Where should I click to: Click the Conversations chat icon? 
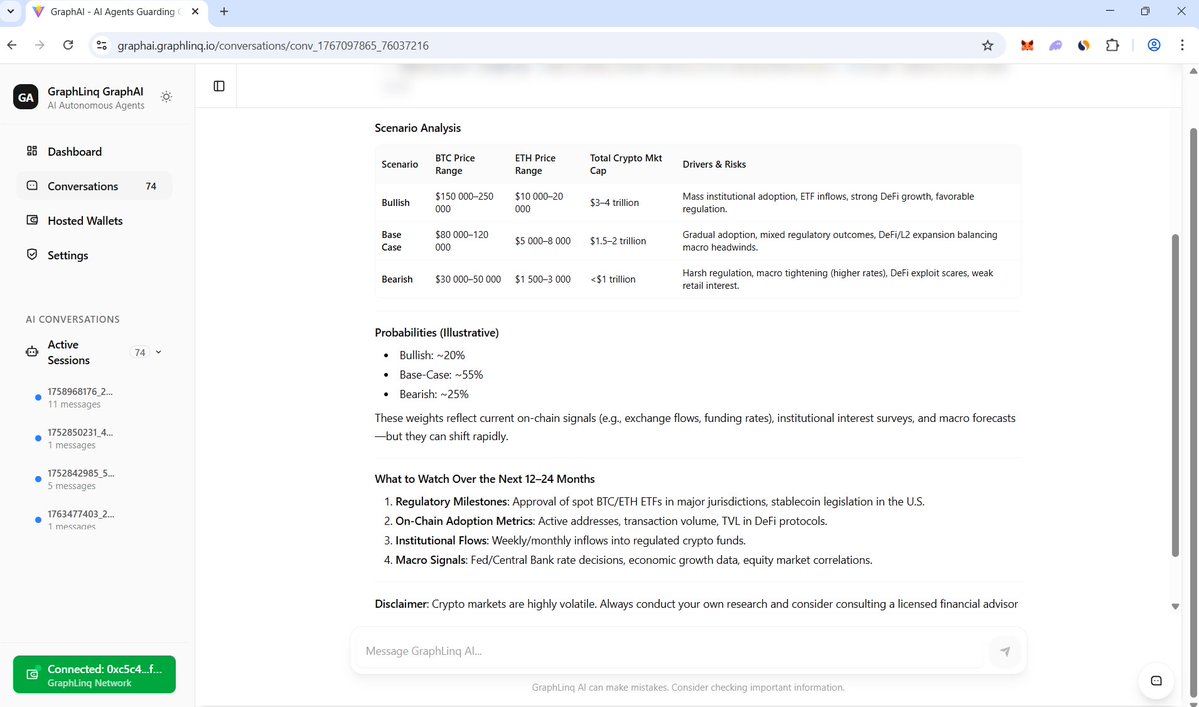(x=31, y=185)
